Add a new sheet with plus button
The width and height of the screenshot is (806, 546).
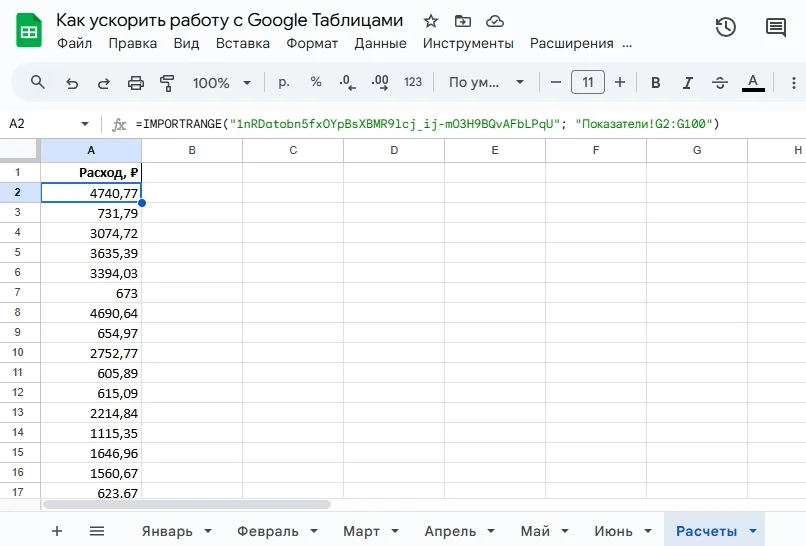[x=57, y=531]
